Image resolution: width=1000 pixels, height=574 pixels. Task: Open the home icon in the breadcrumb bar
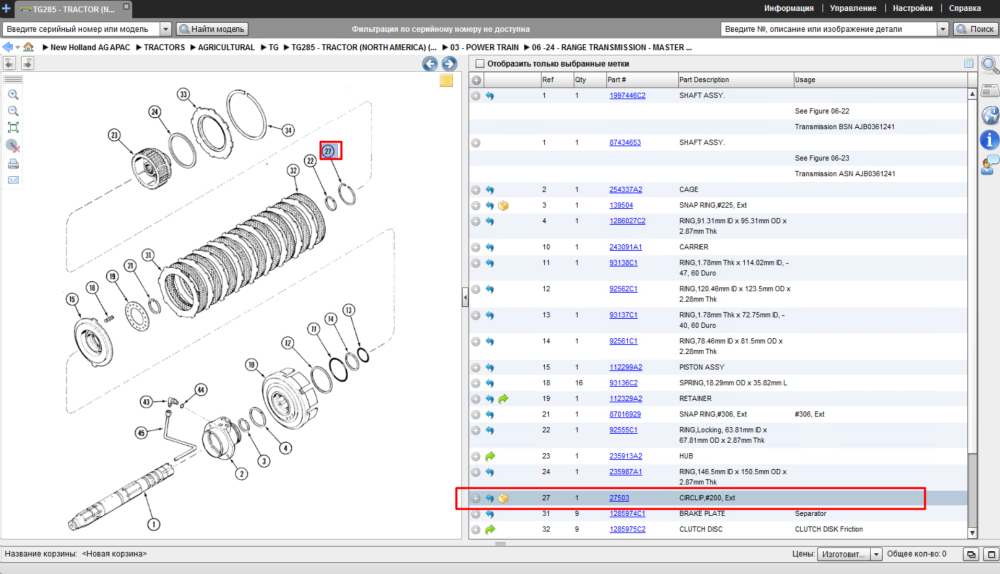point(29,47)
